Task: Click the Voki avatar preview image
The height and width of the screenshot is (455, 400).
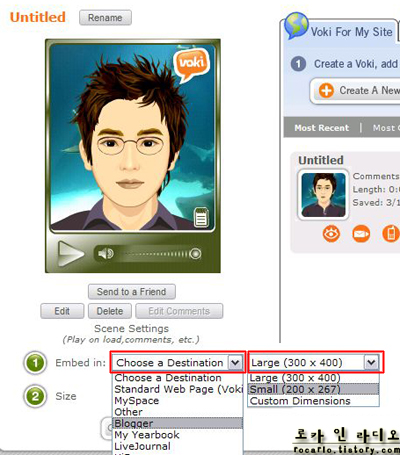Action: [132, 138]
